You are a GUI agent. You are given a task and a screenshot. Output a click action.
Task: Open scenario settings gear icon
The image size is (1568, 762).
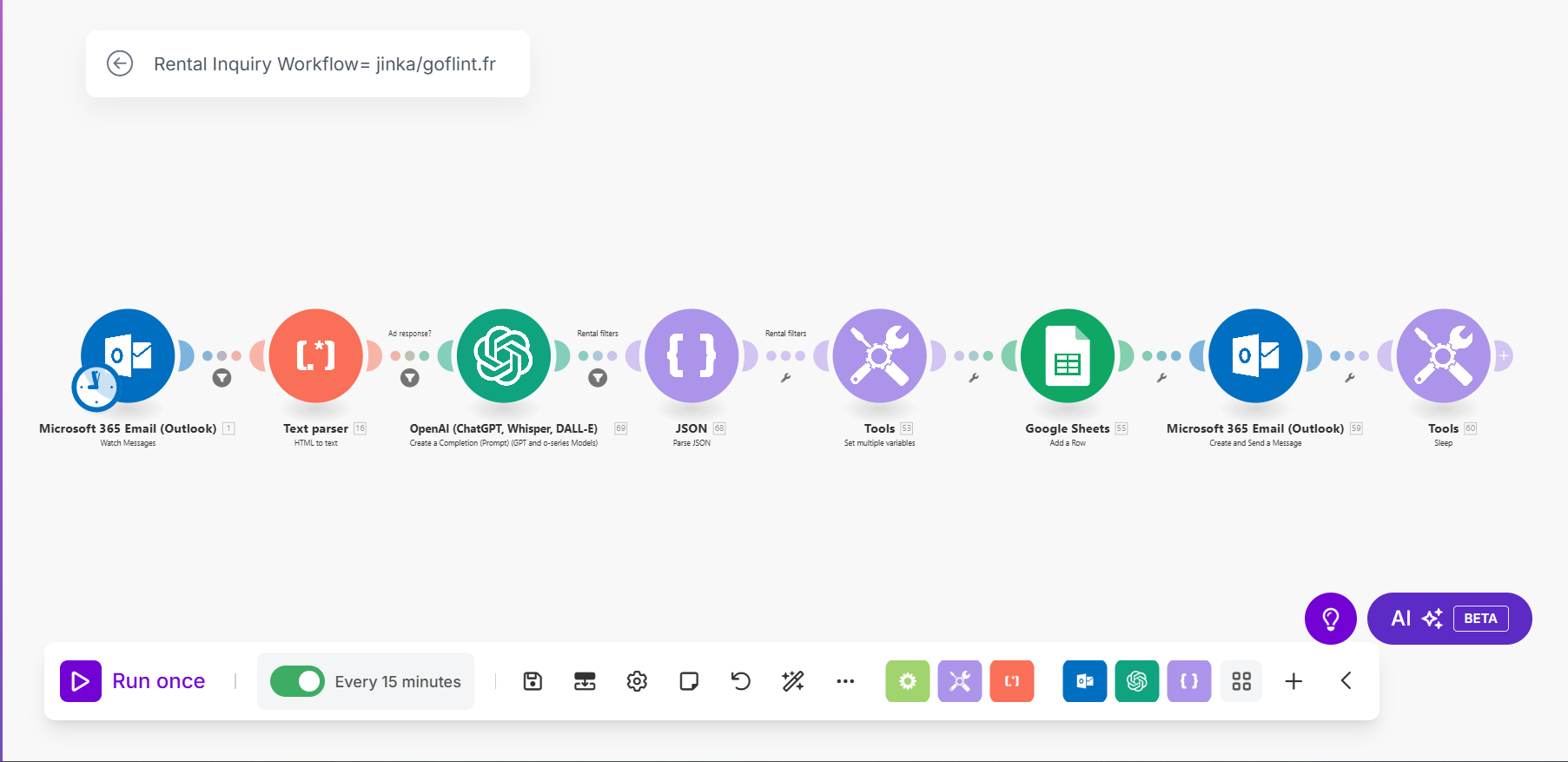click(637, 681)
